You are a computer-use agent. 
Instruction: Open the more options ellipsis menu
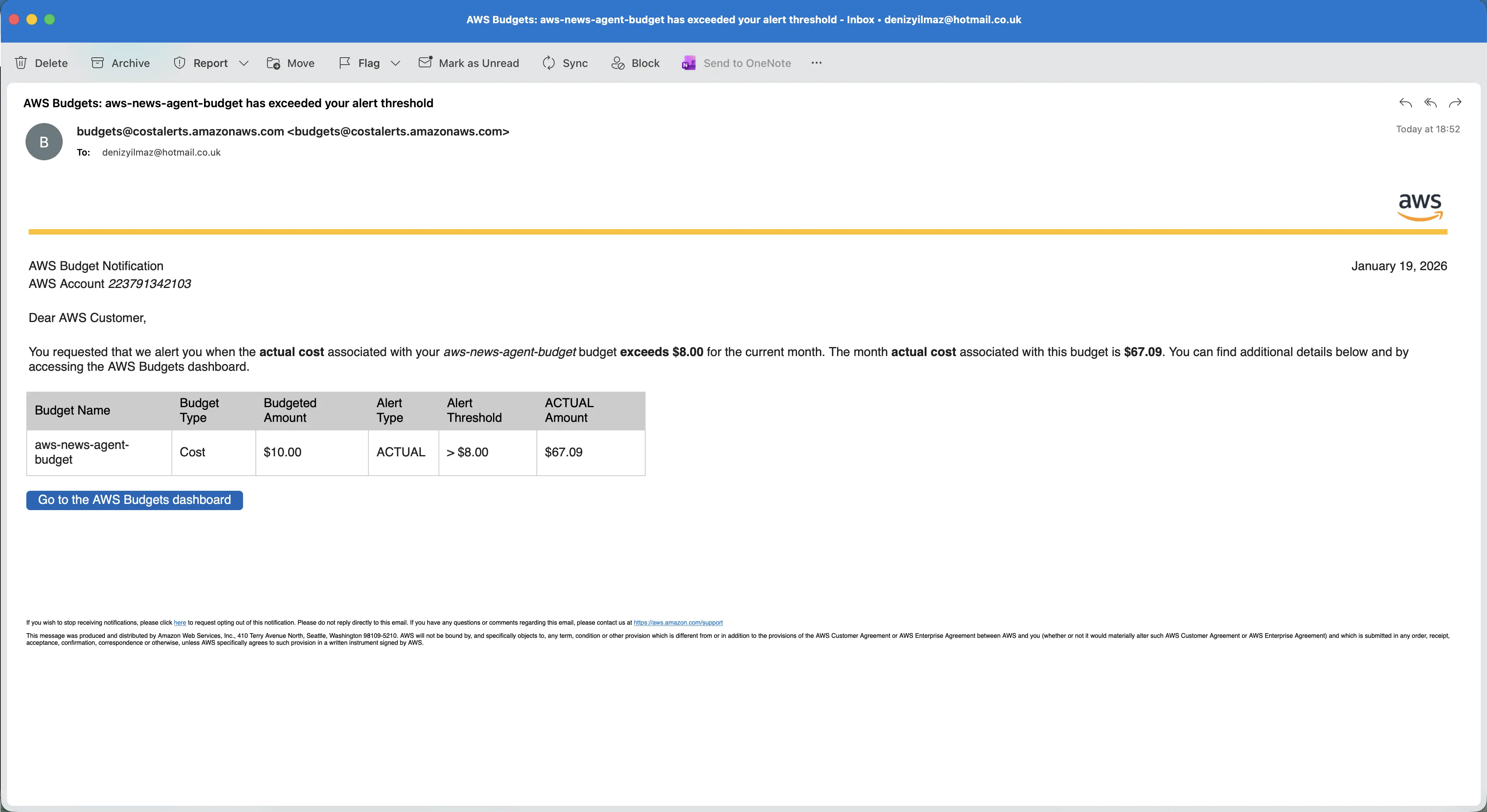pyautogui.click(x=816, y=63)
